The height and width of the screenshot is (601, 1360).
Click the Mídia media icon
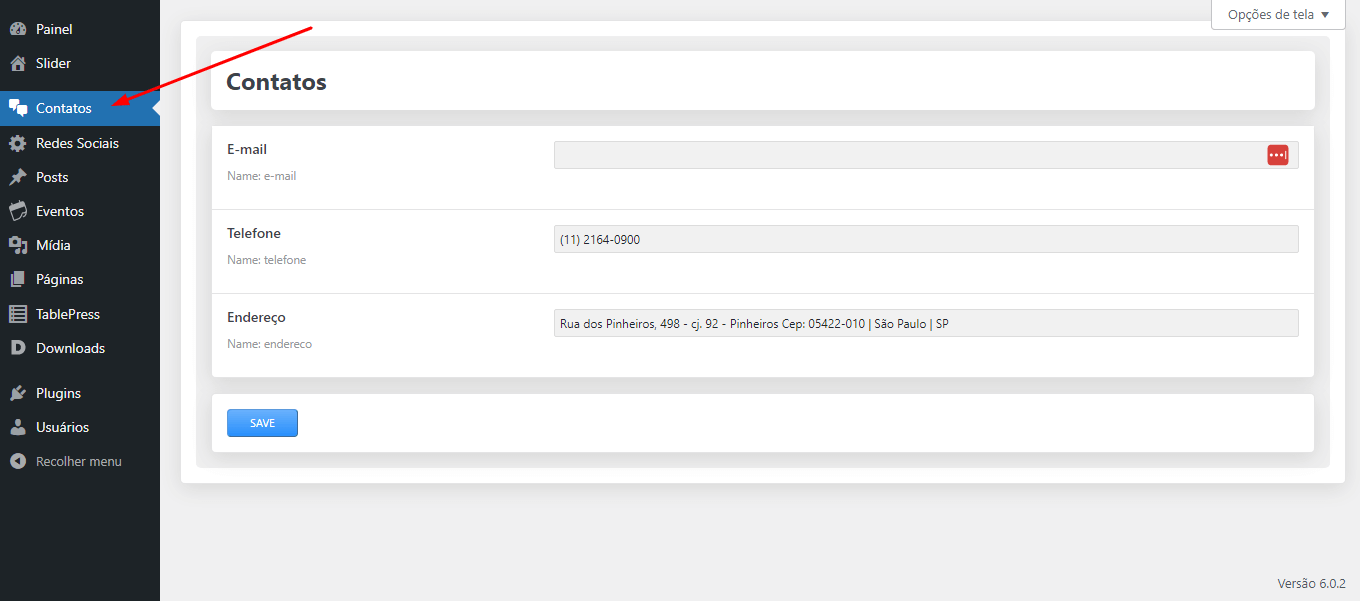click(x=18, y=245)
